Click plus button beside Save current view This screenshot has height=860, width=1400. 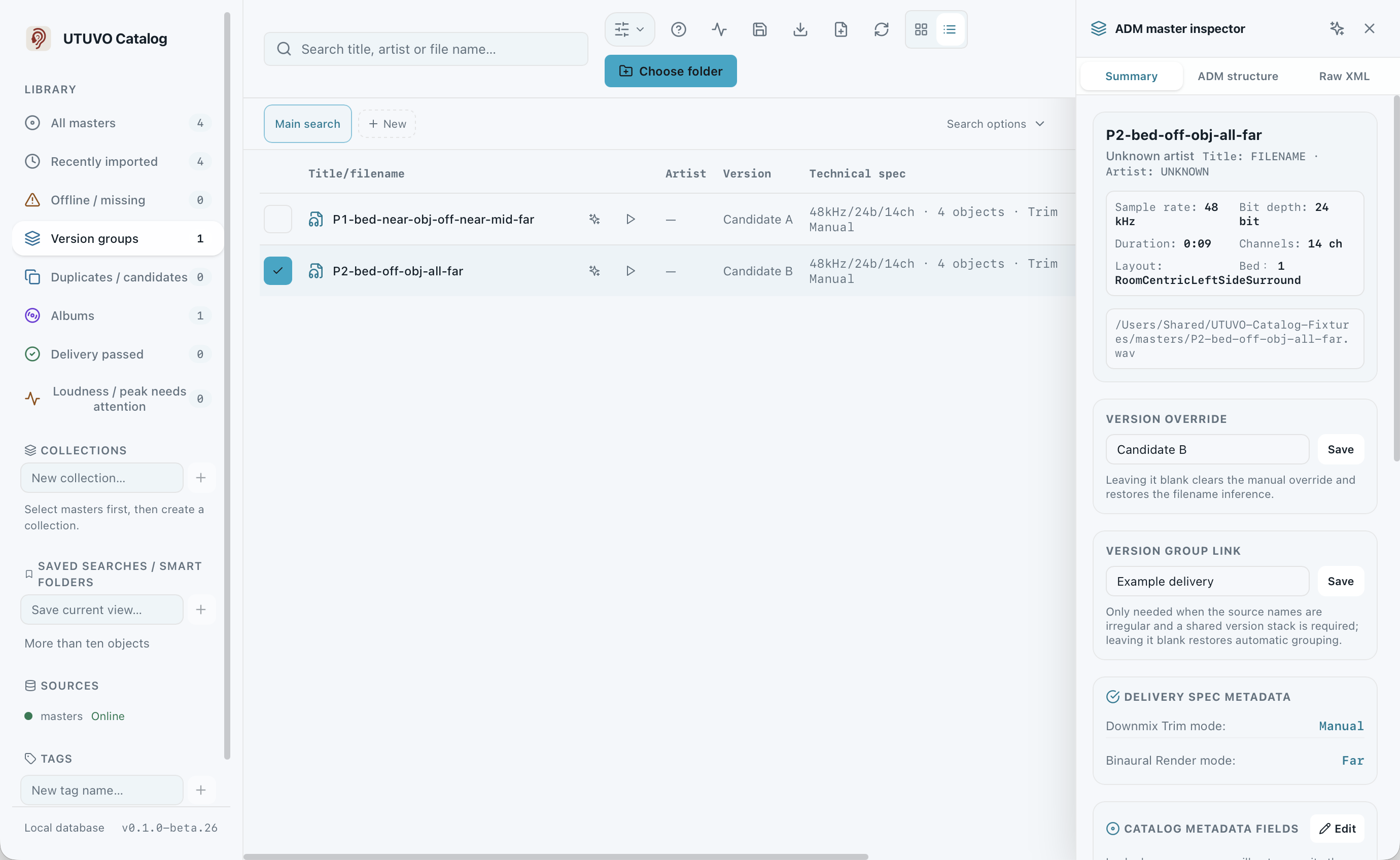pyautogui.click(x=201, y=610)
